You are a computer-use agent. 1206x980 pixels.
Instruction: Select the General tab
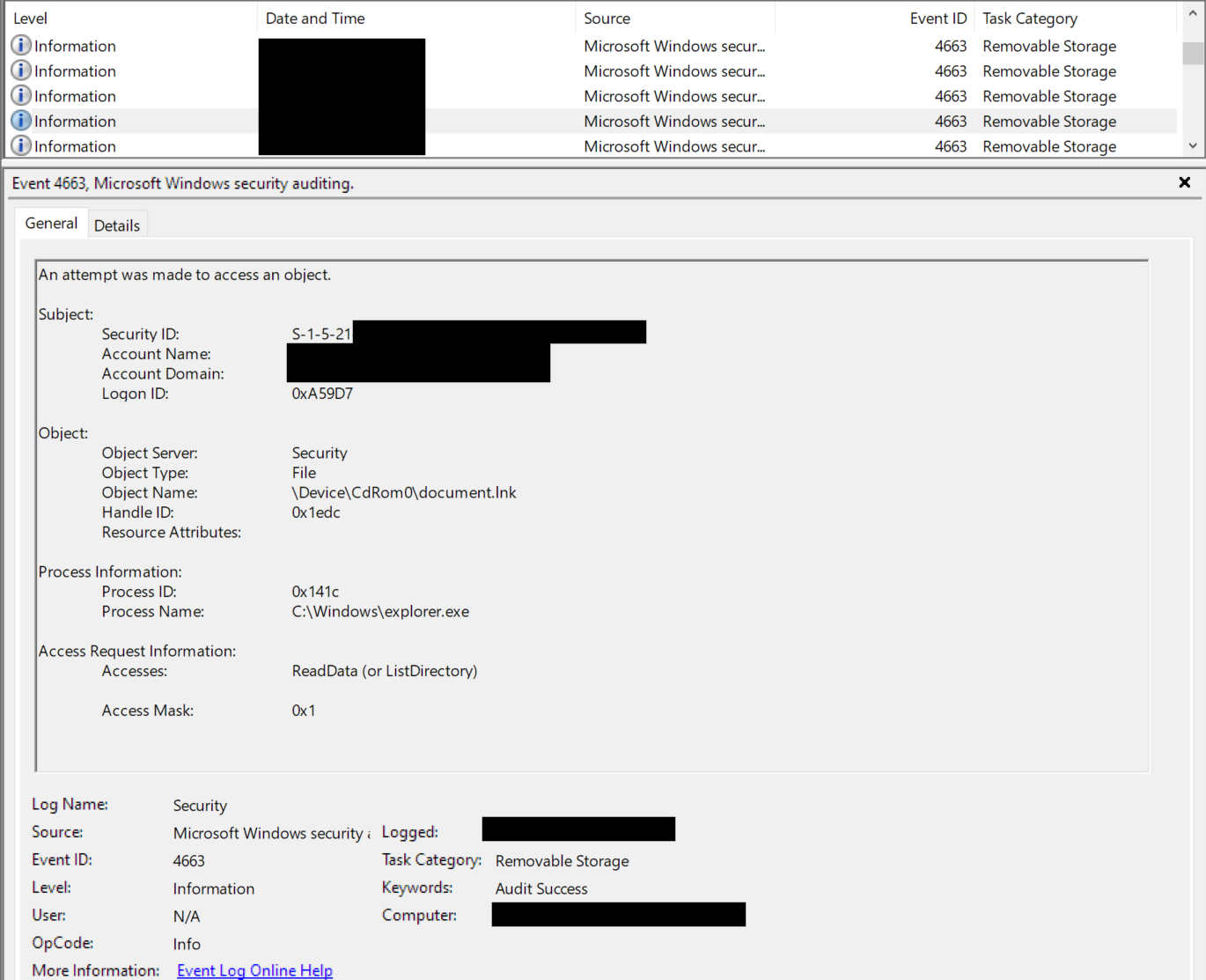click(x=51, y=223)
